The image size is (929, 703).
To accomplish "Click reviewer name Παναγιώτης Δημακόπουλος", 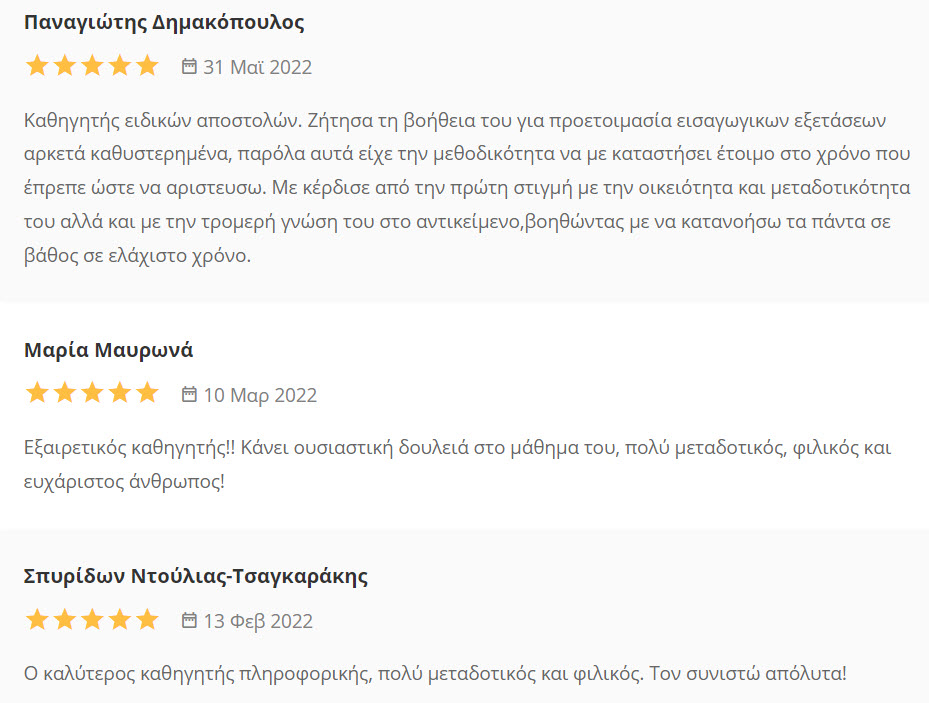I will (x=164, y=23).
